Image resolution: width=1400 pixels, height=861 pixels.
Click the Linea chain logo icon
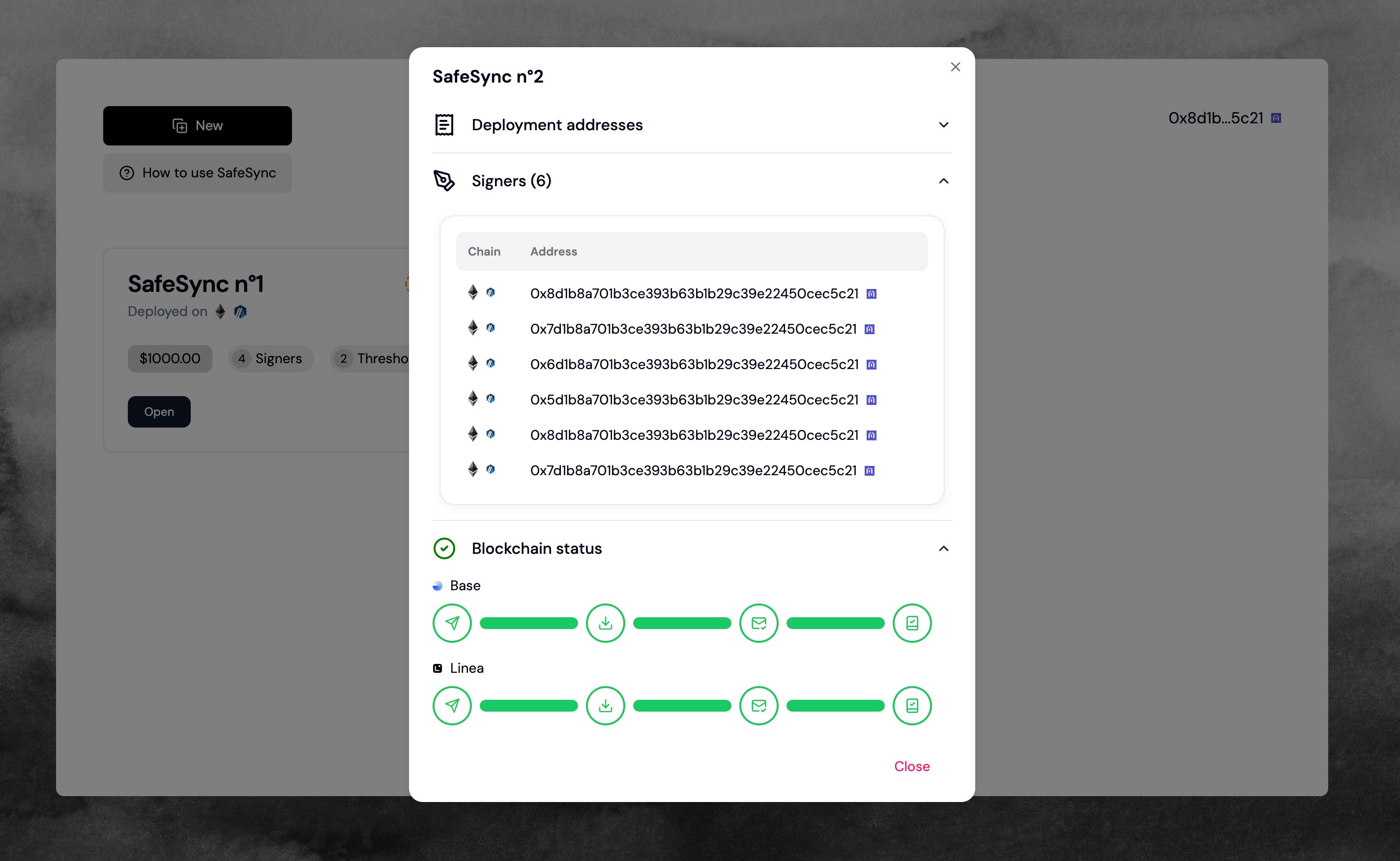tap(437, 668)
